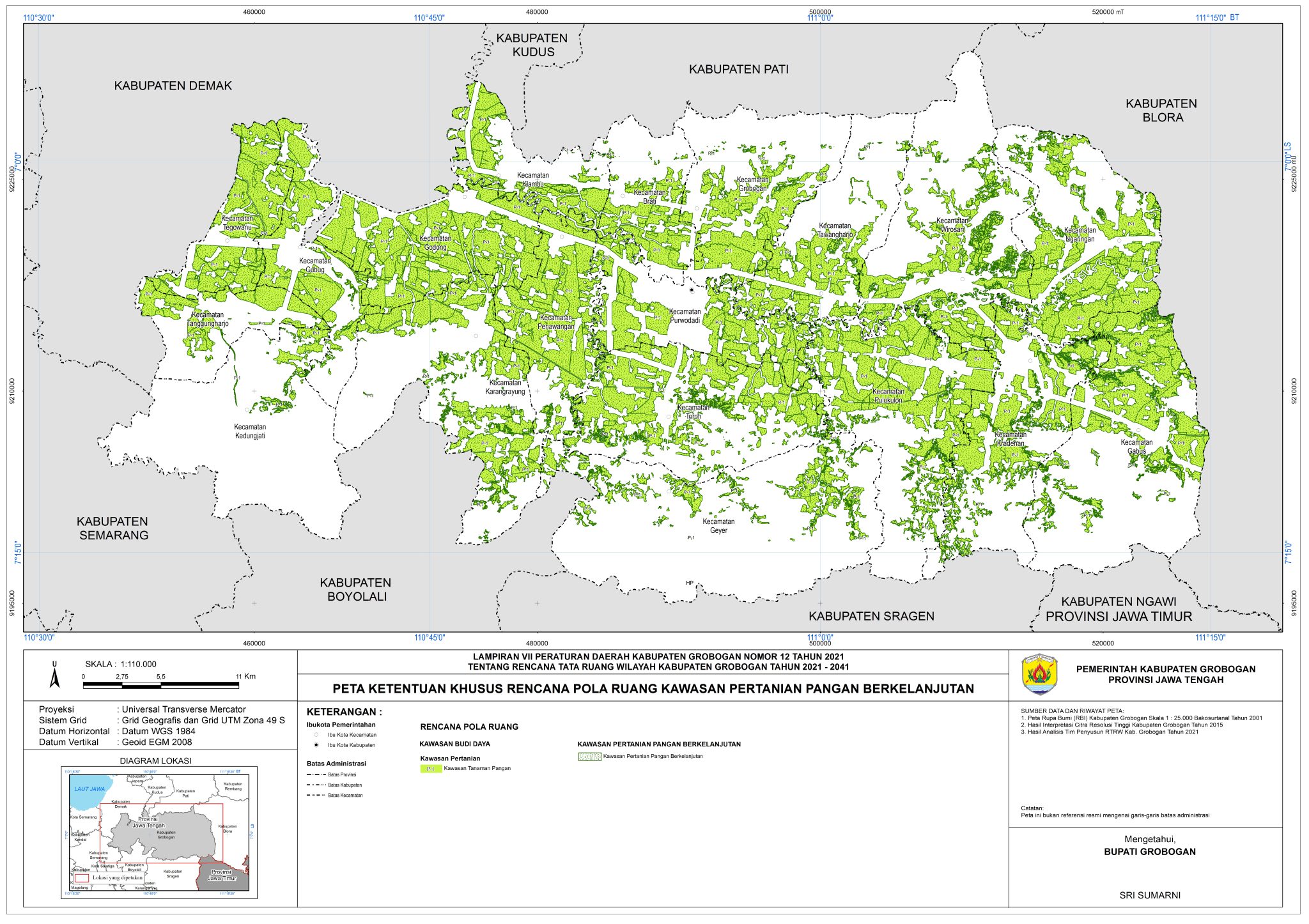The height and width of the screenshot is (924, 1309).
Task: Click the Ibu Kota Kabupaten dot symbol in legend
Action: click(x=316, y=745)
